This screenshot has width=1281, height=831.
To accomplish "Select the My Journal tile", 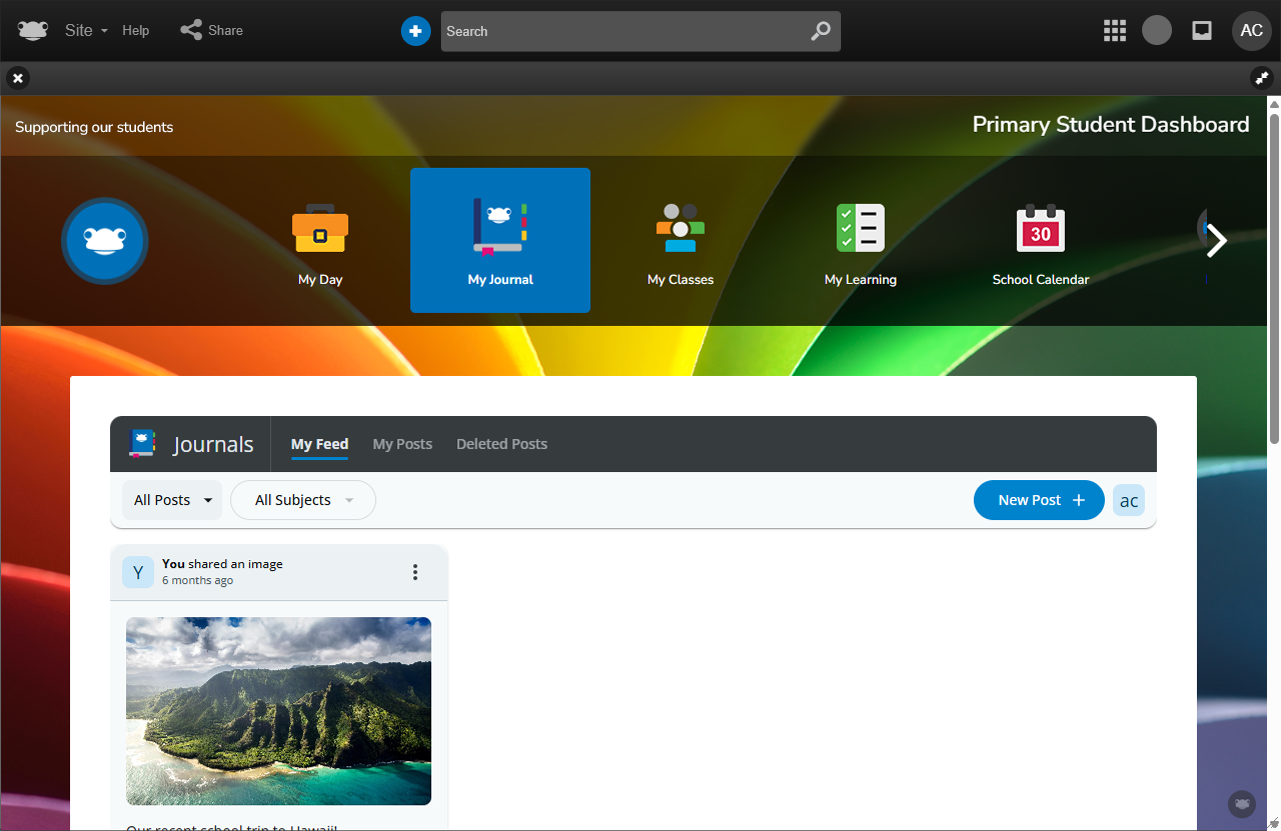I will pyautogui.click(x=500, y=240).
